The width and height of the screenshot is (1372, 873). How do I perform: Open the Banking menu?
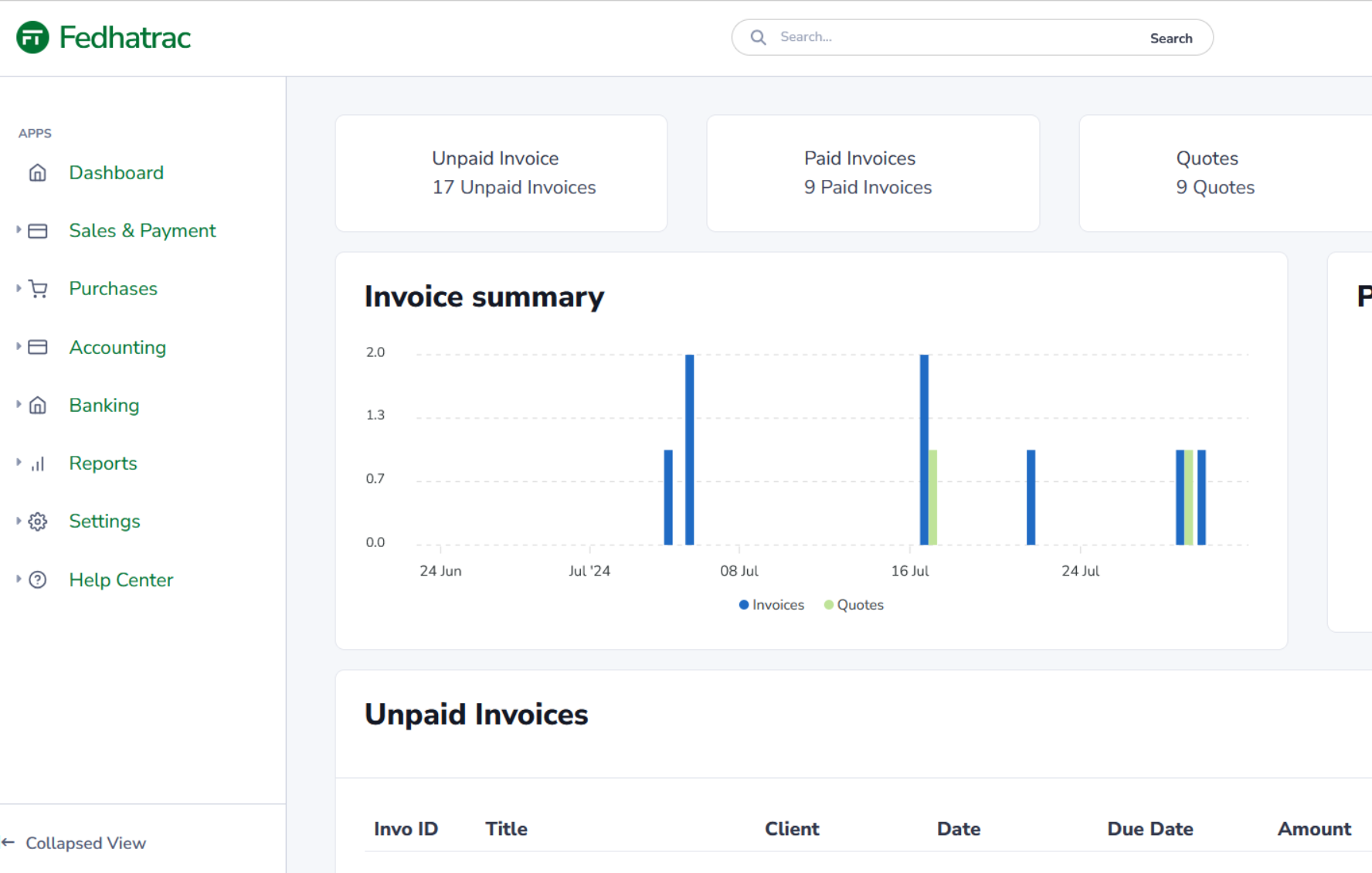pos(104,406)
